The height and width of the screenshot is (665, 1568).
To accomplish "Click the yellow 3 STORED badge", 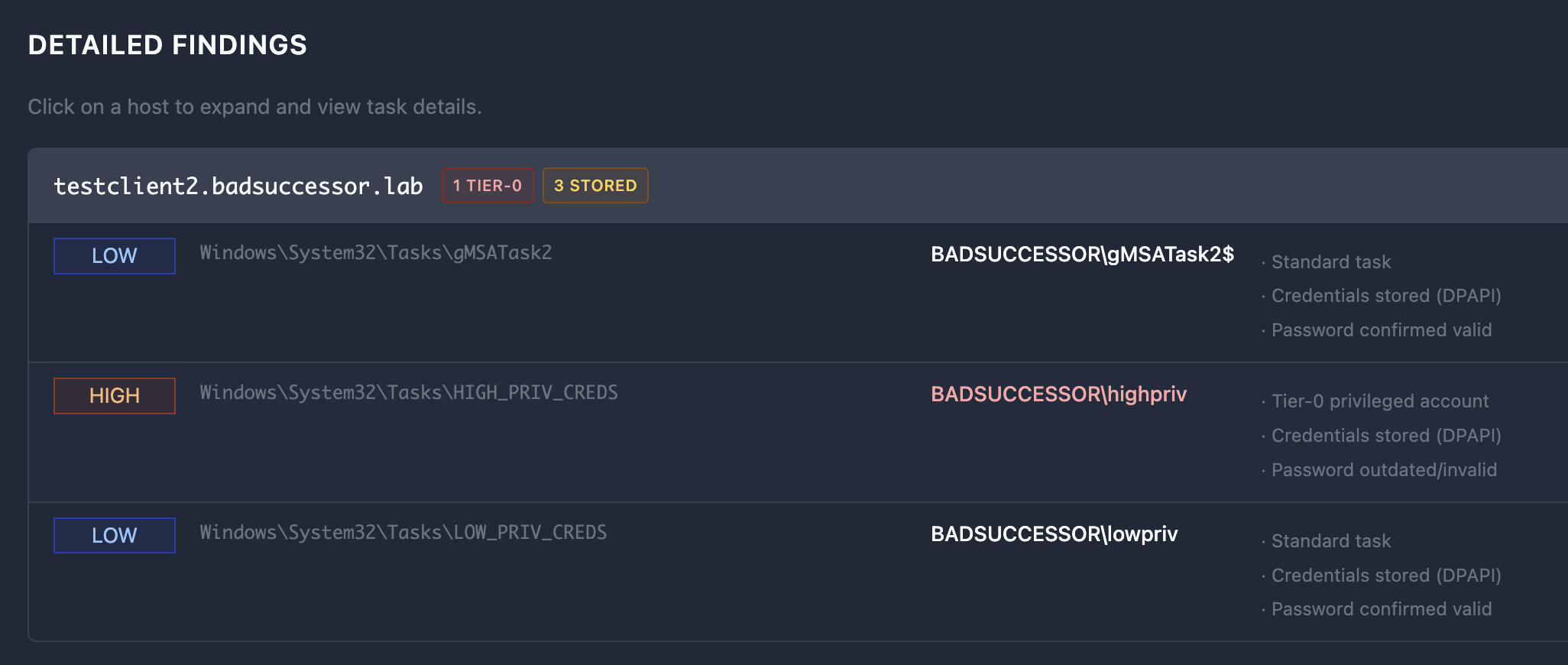I will point(595,186).
